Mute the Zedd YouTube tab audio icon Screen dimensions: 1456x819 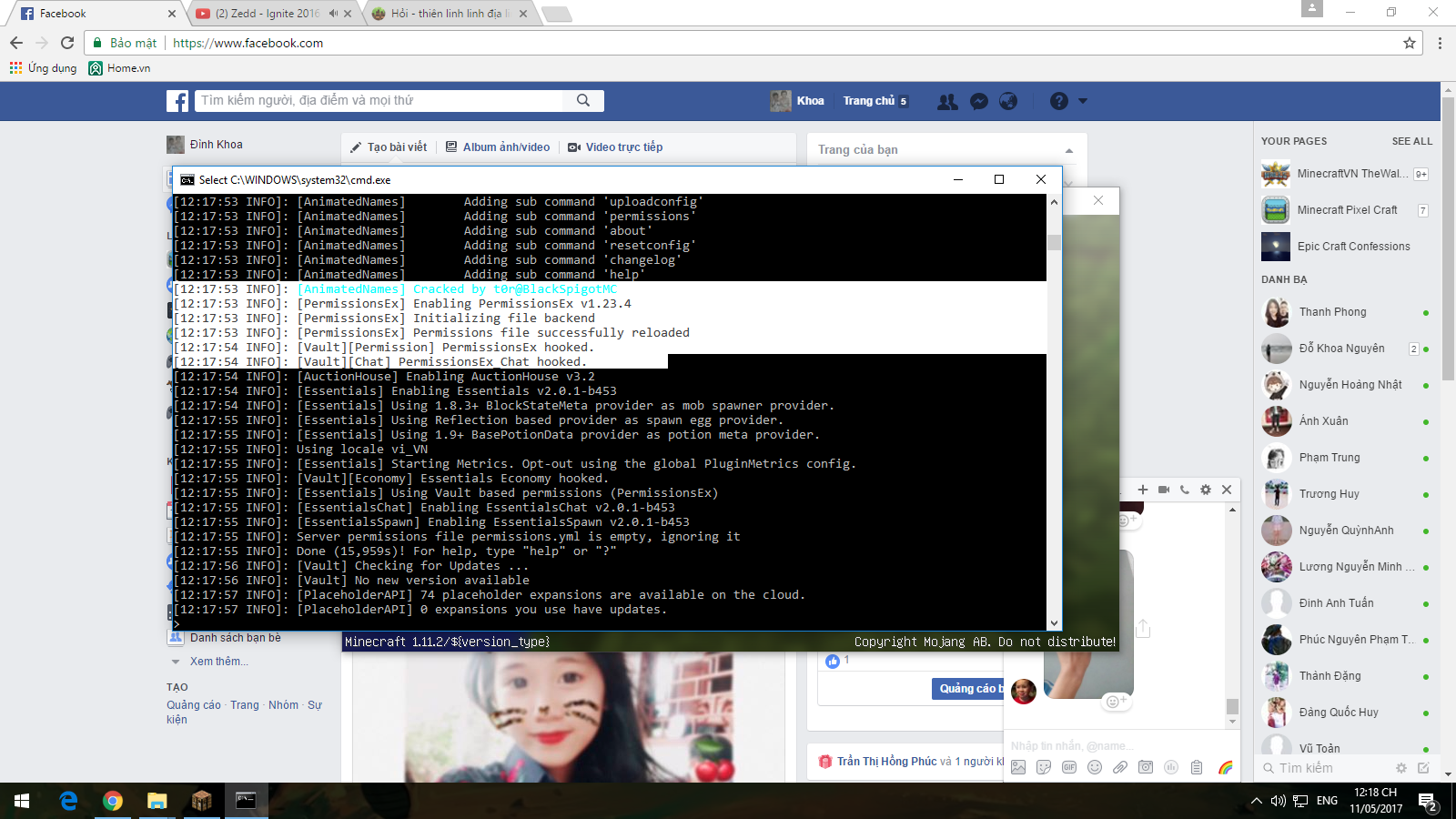click(x=333, y=14)
